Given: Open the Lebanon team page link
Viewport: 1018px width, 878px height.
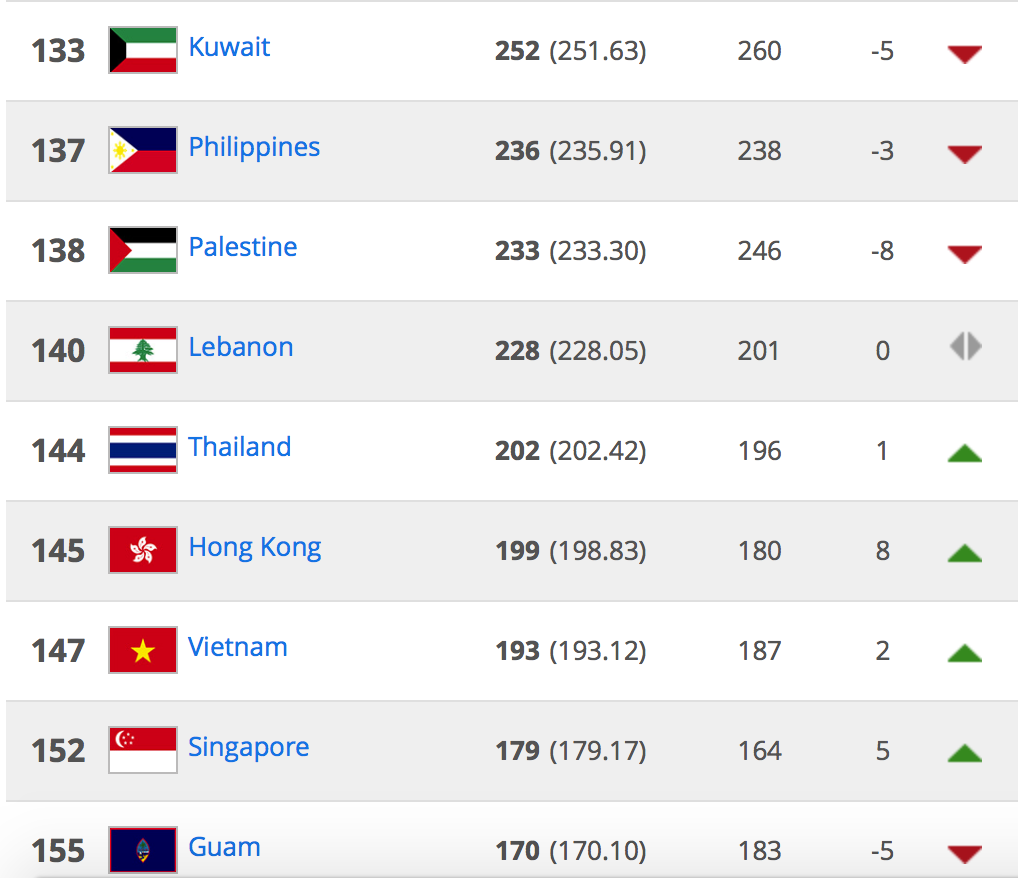Looking at the screenshot, I should (241, 347).
